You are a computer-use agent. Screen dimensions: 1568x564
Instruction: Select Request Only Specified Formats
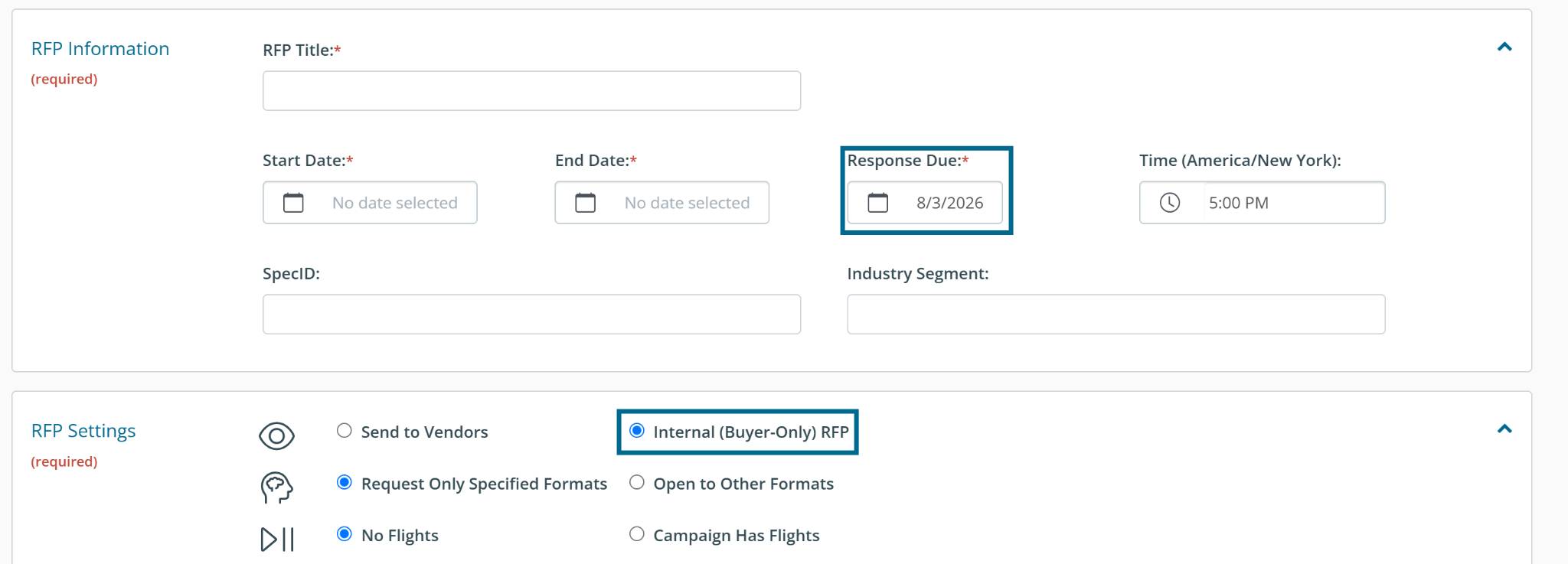(x=345, y=483)
